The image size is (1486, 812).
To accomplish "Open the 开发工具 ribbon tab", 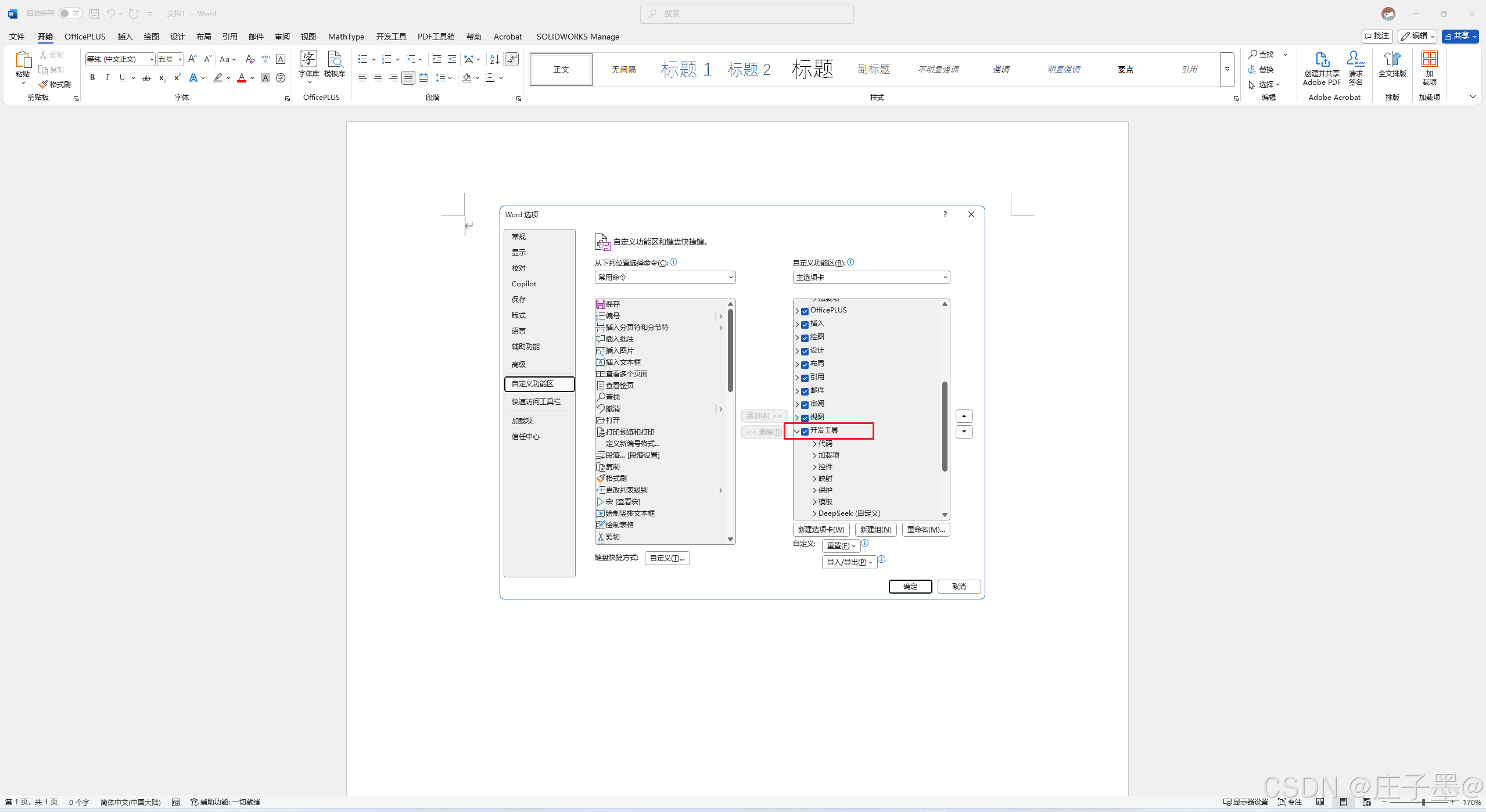I will 391,37.
